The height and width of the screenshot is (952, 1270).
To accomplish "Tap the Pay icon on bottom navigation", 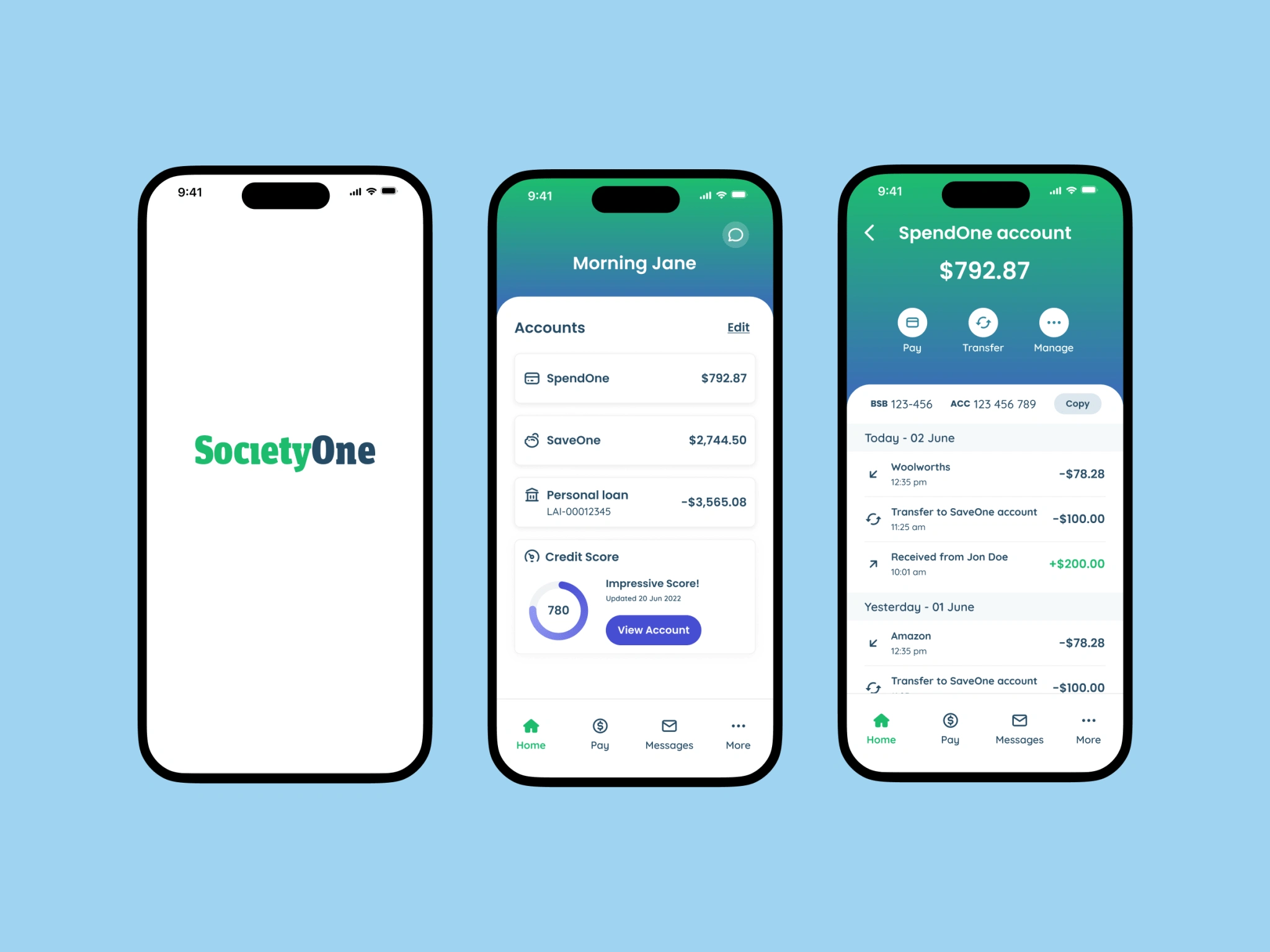I will pos(600,726).
